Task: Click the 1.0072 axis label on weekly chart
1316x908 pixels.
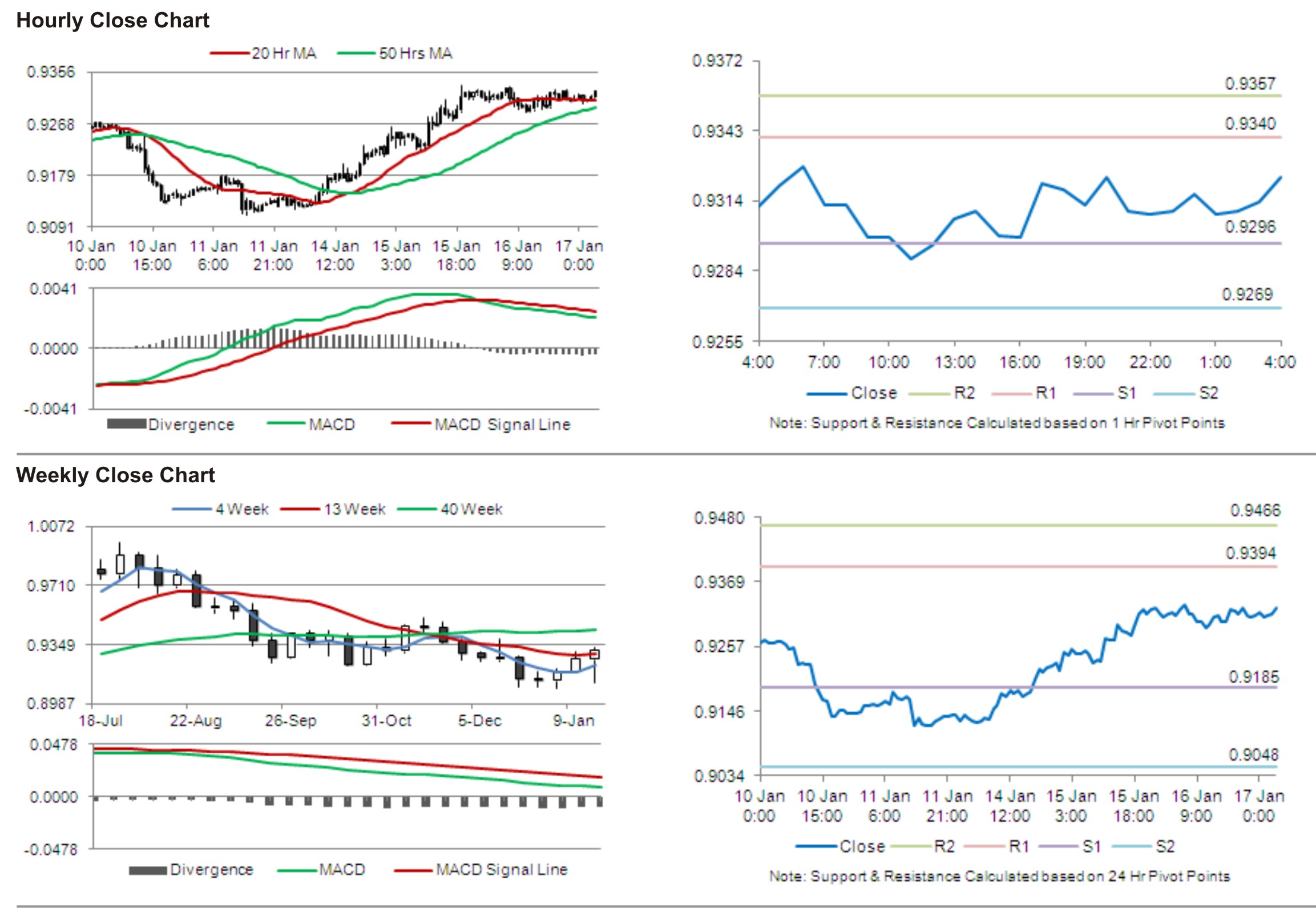Action: (51, 526)
